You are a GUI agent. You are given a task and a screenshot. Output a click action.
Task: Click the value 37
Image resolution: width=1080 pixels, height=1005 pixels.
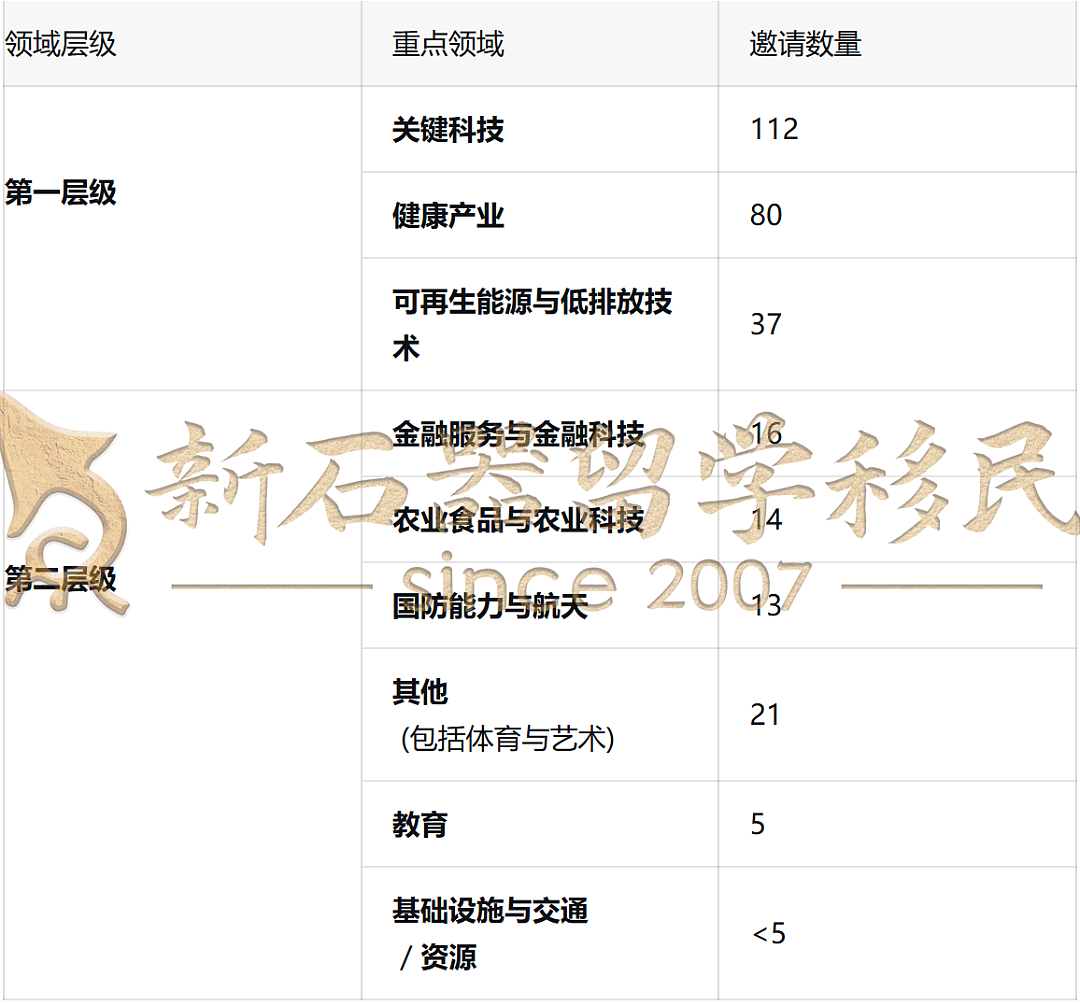(766, 324)
